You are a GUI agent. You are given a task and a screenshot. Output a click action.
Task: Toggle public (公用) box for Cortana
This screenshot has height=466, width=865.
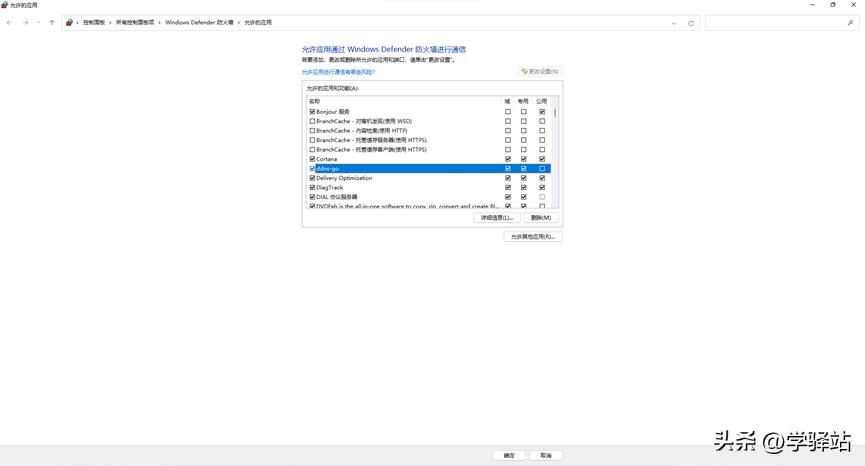(542, 159)
